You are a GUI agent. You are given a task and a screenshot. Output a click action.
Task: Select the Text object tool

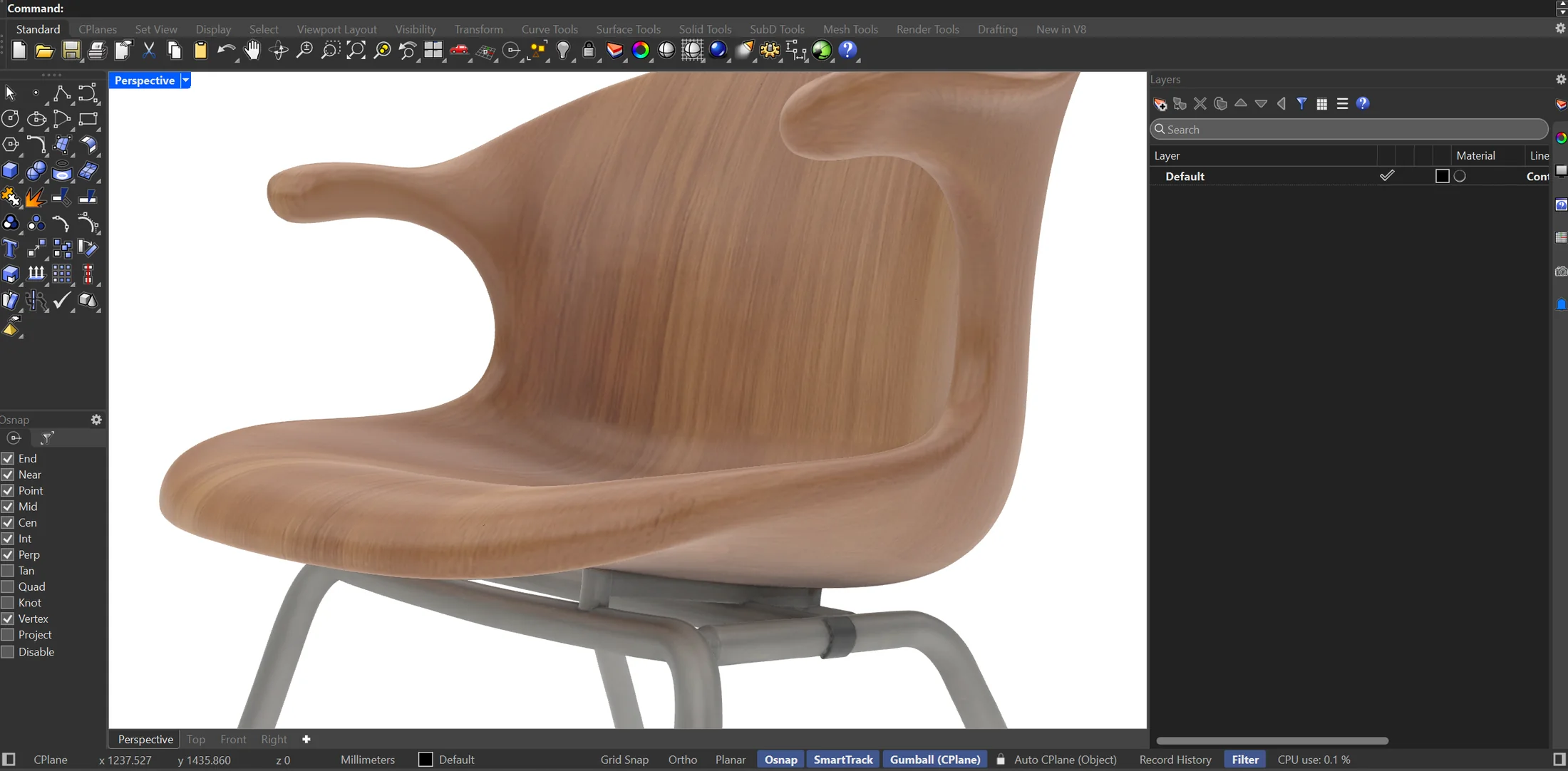point(11,249)
